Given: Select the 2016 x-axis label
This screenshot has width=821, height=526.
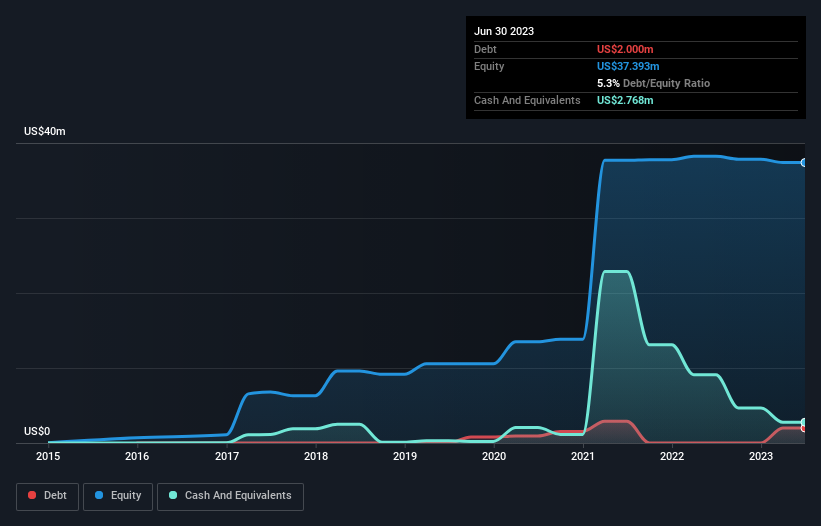Looking at the screenshot, I should (137, 456).
